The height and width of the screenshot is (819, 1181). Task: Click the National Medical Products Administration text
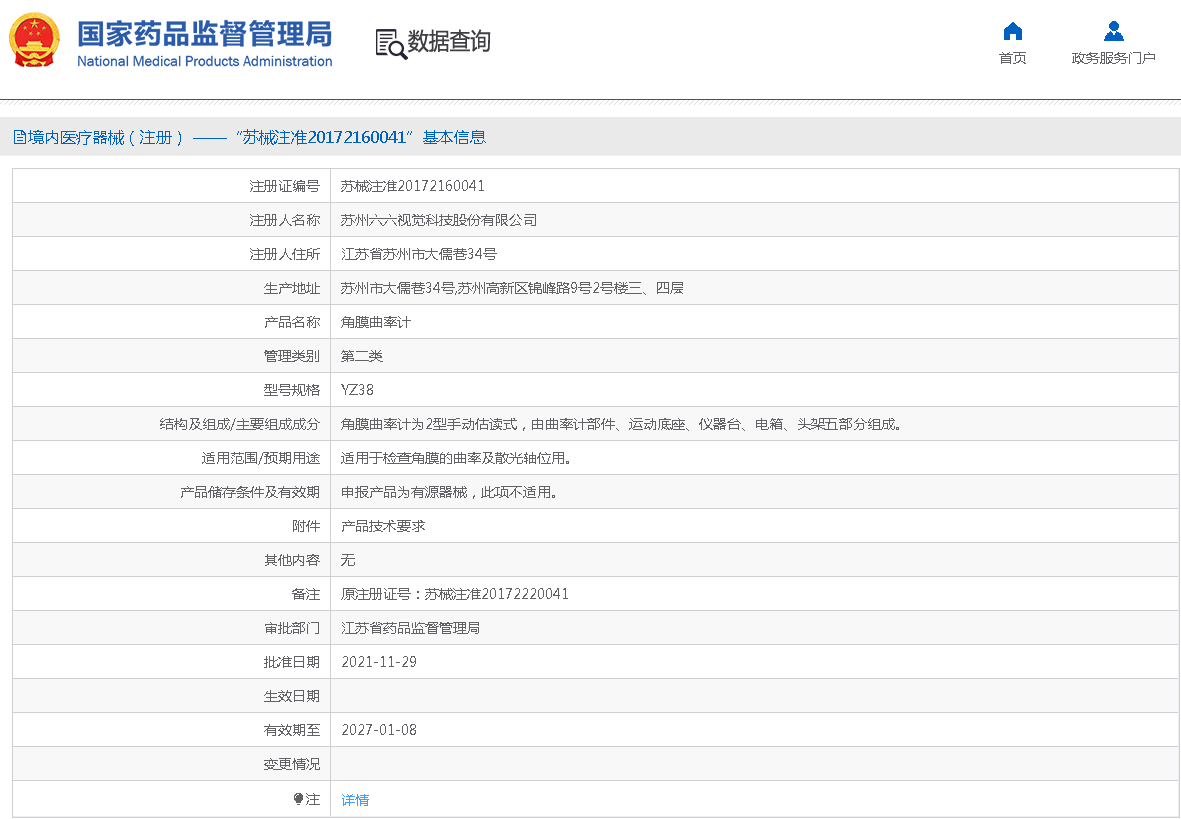[204, 62]
